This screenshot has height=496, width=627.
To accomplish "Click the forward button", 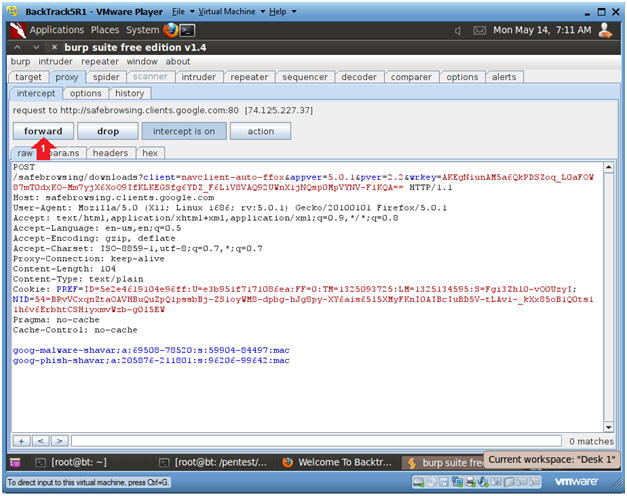I will point(43,131).
